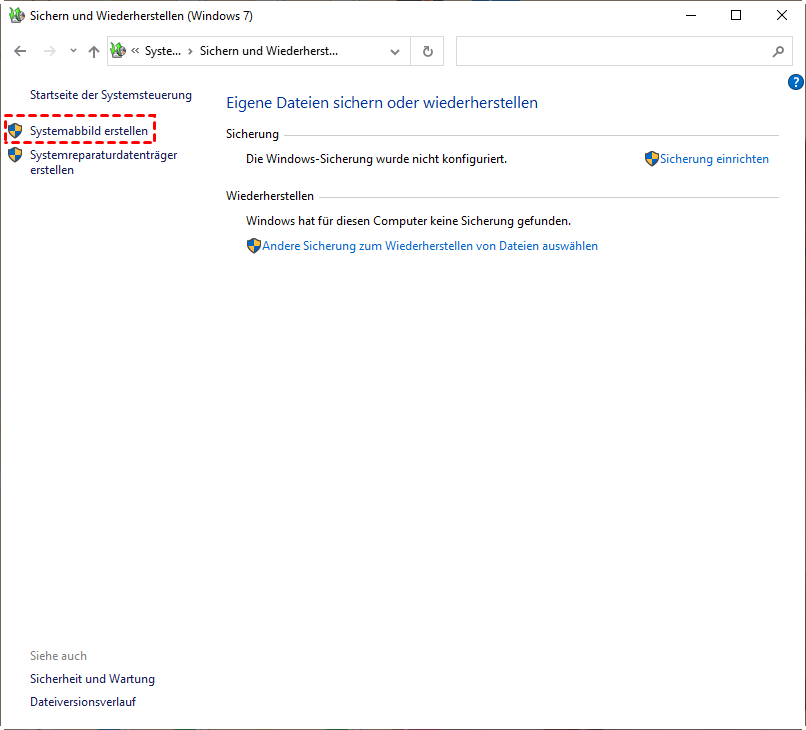Image resolution: width=806 pixels, height=730 pixels.
Task: Click text 'Windows hat für diesen Computer keine Sicherung gefunden.'
Action: tap(408, 221)
